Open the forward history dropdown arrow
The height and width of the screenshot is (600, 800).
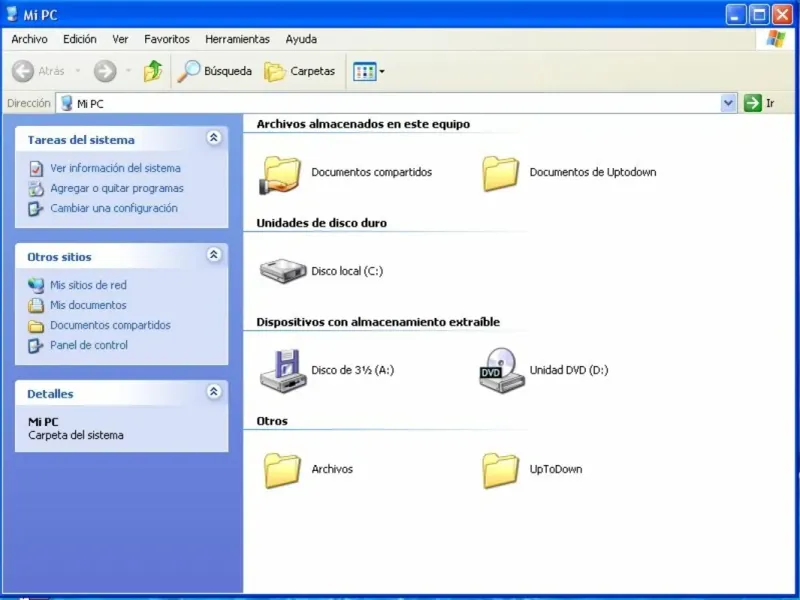(x=128, y=71)
